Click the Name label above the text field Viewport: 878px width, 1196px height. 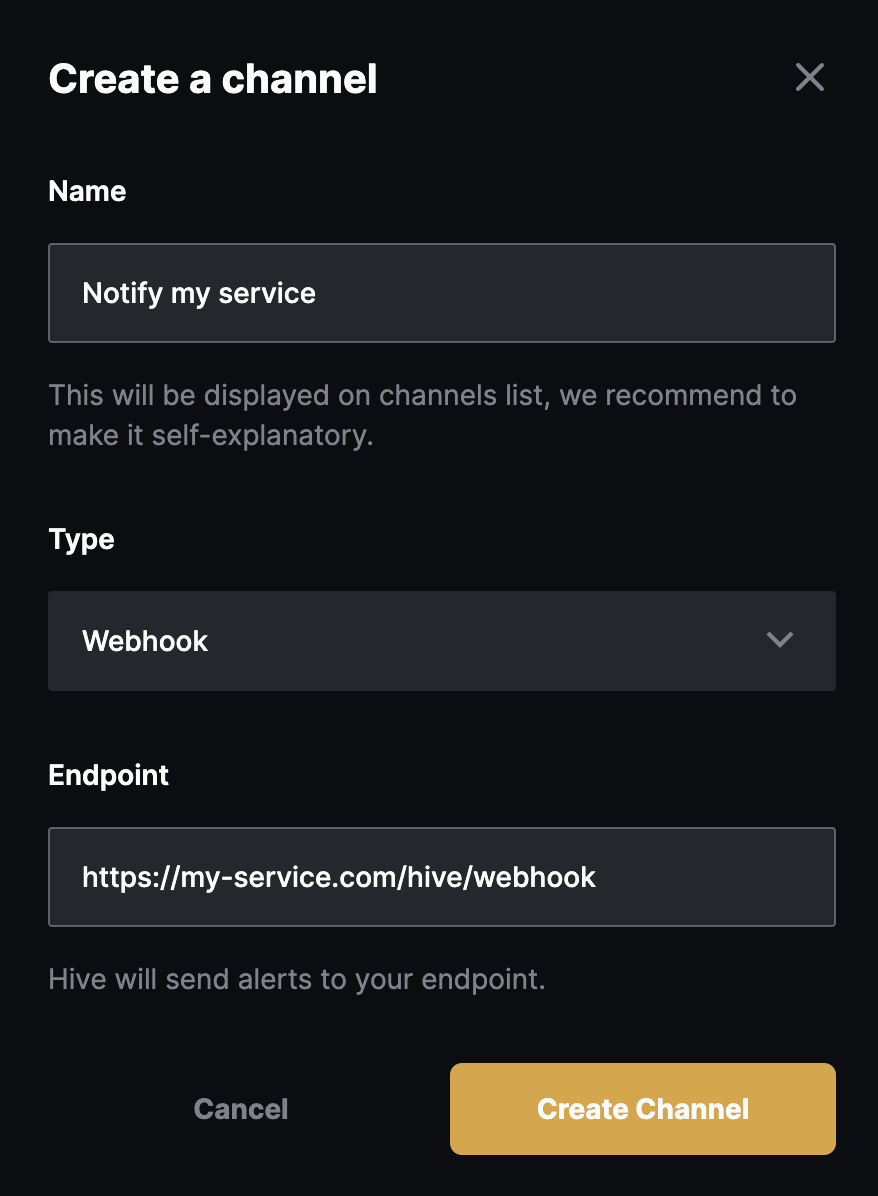(87, 191)
